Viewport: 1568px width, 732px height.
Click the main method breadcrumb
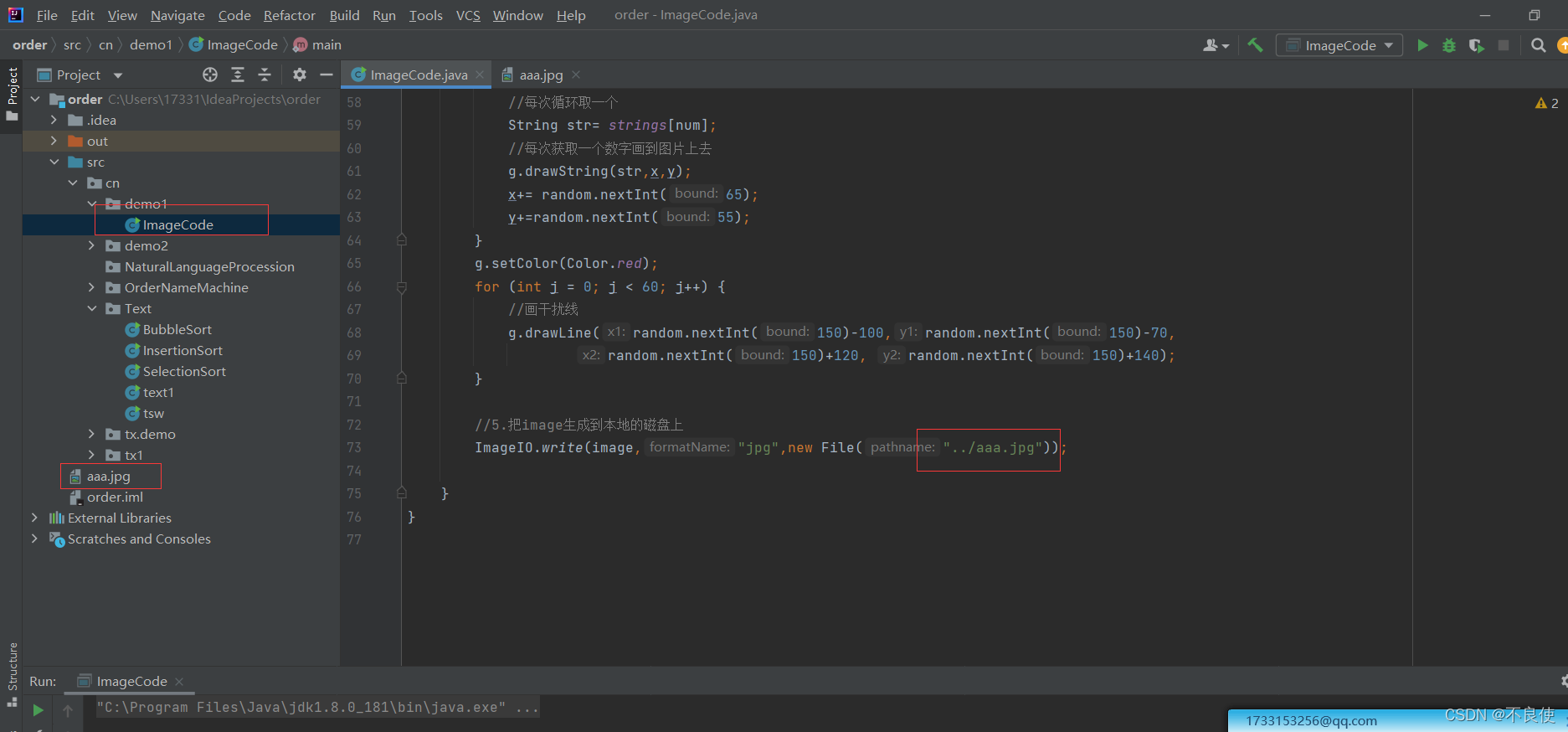pos(317,45)
